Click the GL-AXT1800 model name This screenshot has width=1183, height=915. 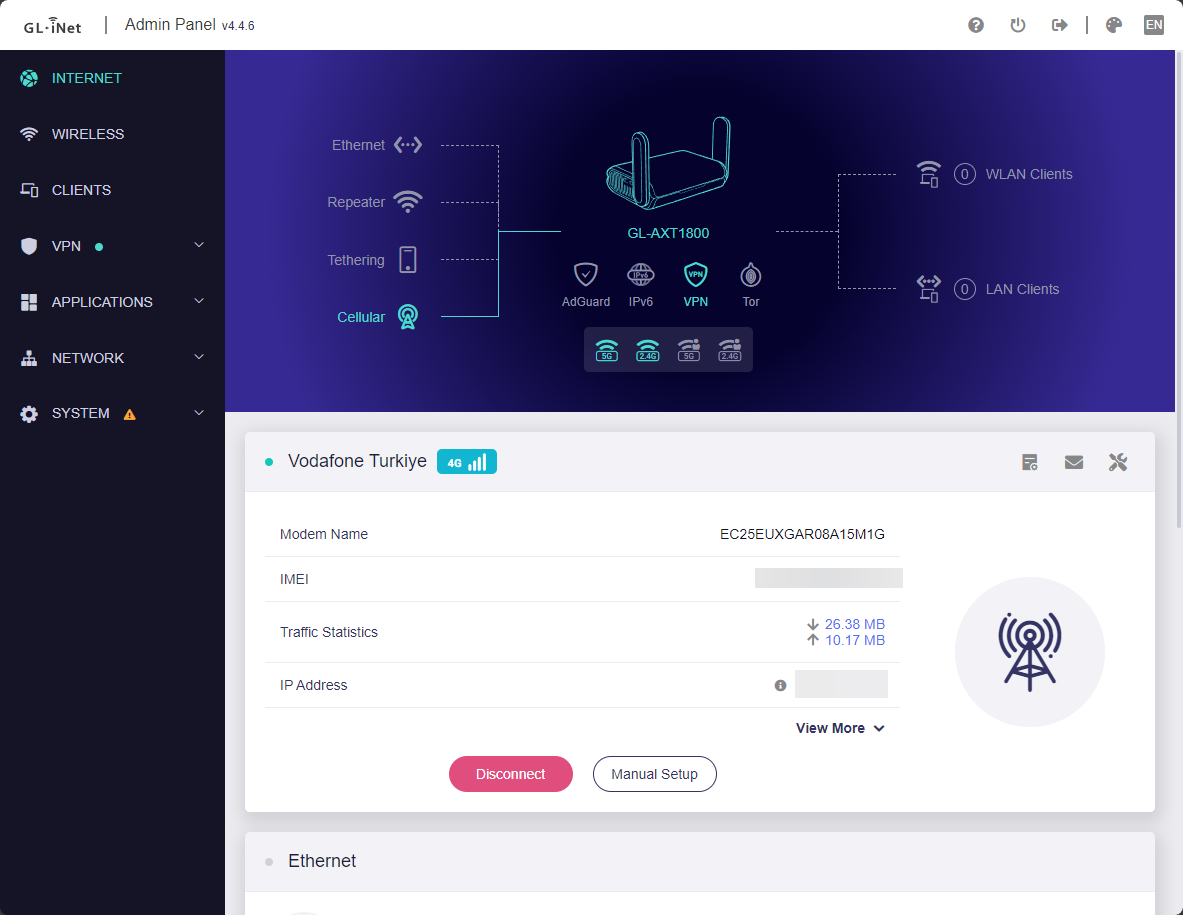[668, 233]
